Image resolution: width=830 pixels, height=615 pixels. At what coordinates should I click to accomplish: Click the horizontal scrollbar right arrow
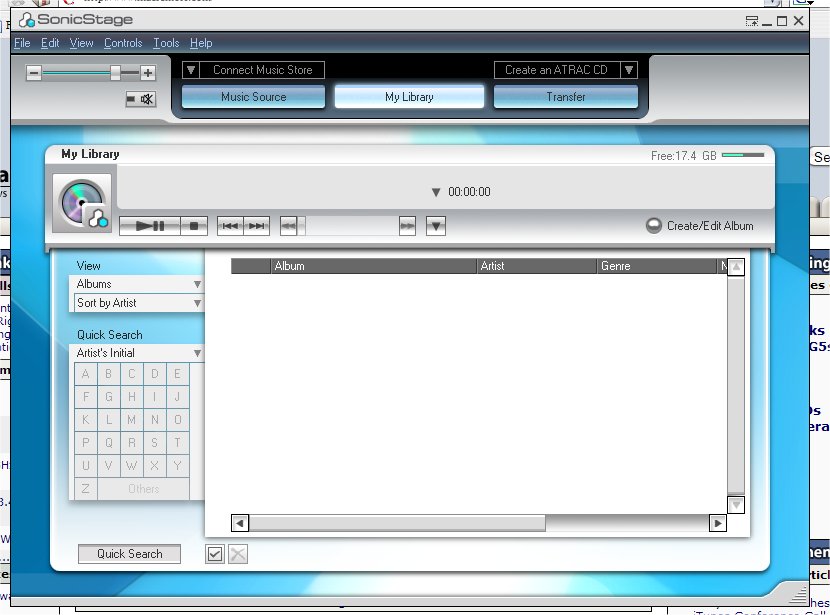717,523
